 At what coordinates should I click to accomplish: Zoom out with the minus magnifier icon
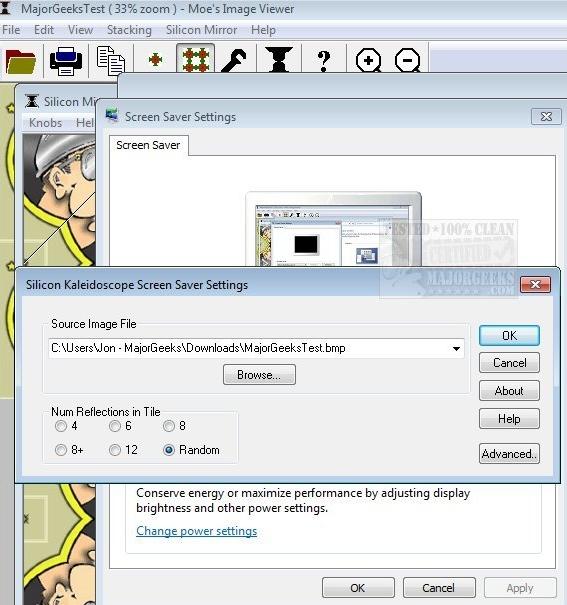408,60
